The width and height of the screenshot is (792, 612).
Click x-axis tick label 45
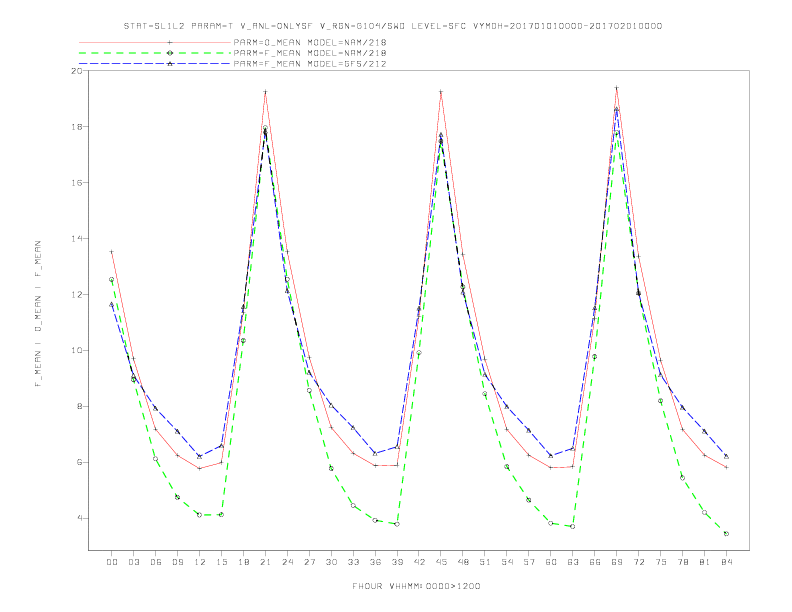point(441,562)
